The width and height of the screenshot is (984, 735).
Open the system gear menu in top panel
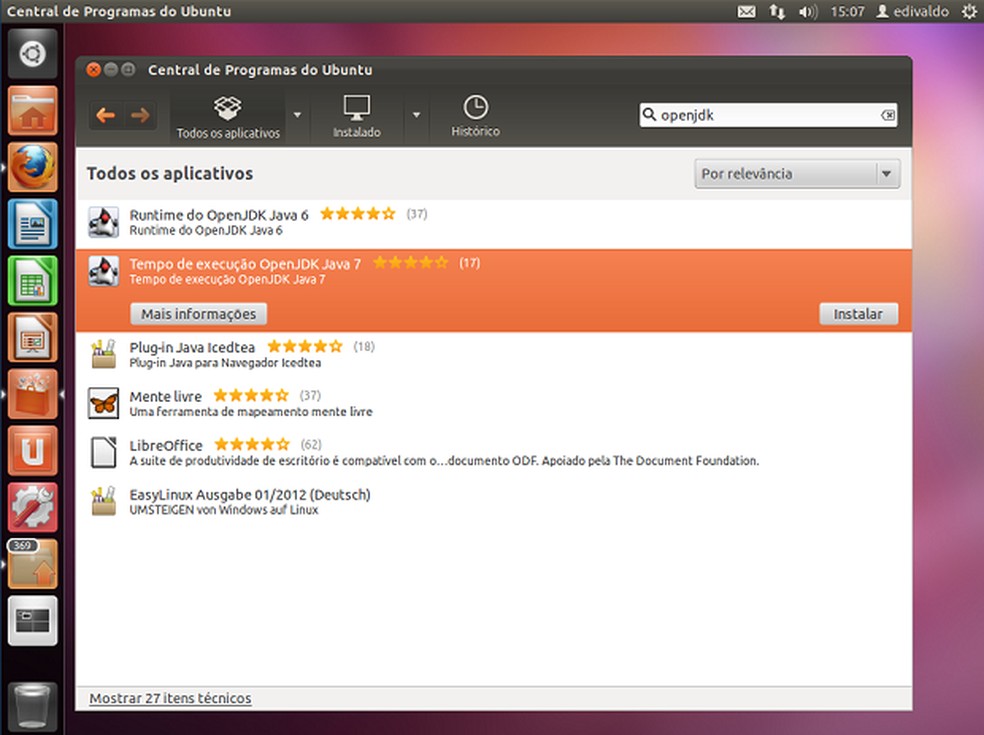coord(969,11)
